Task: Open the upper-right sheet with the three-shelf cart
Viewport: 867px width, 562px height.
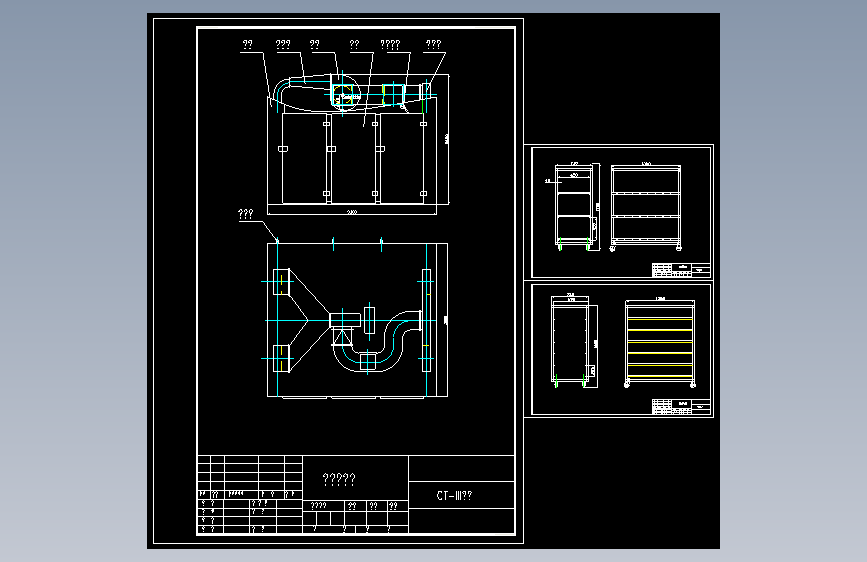Action: pos(621,212)
